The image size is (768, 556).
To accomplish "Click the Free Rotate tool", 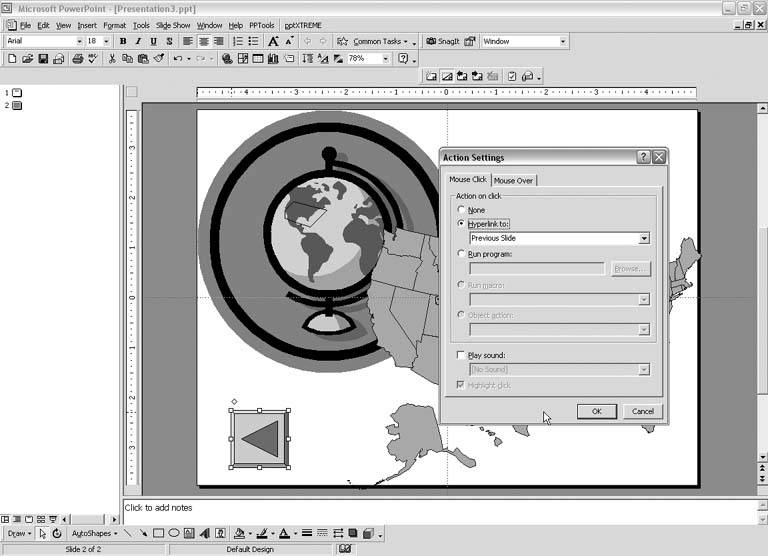I will (x=56, y=534).
